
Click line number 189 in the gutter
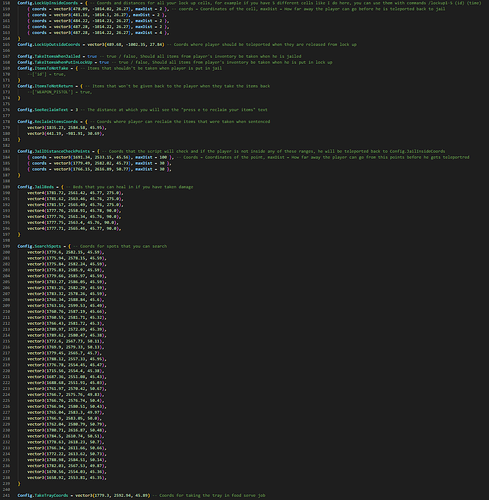pos(6,187)
